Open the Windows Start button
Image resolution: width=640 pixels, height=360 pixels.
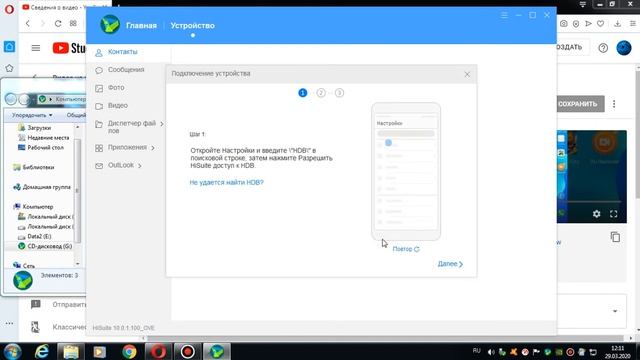pyautogui.click(x=12, y=351)
